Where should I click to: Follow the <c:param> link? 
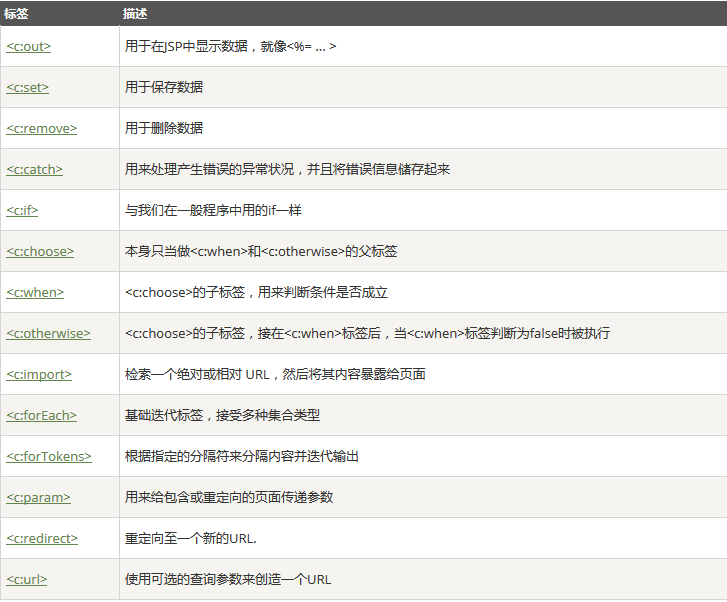tap(38, 497)
